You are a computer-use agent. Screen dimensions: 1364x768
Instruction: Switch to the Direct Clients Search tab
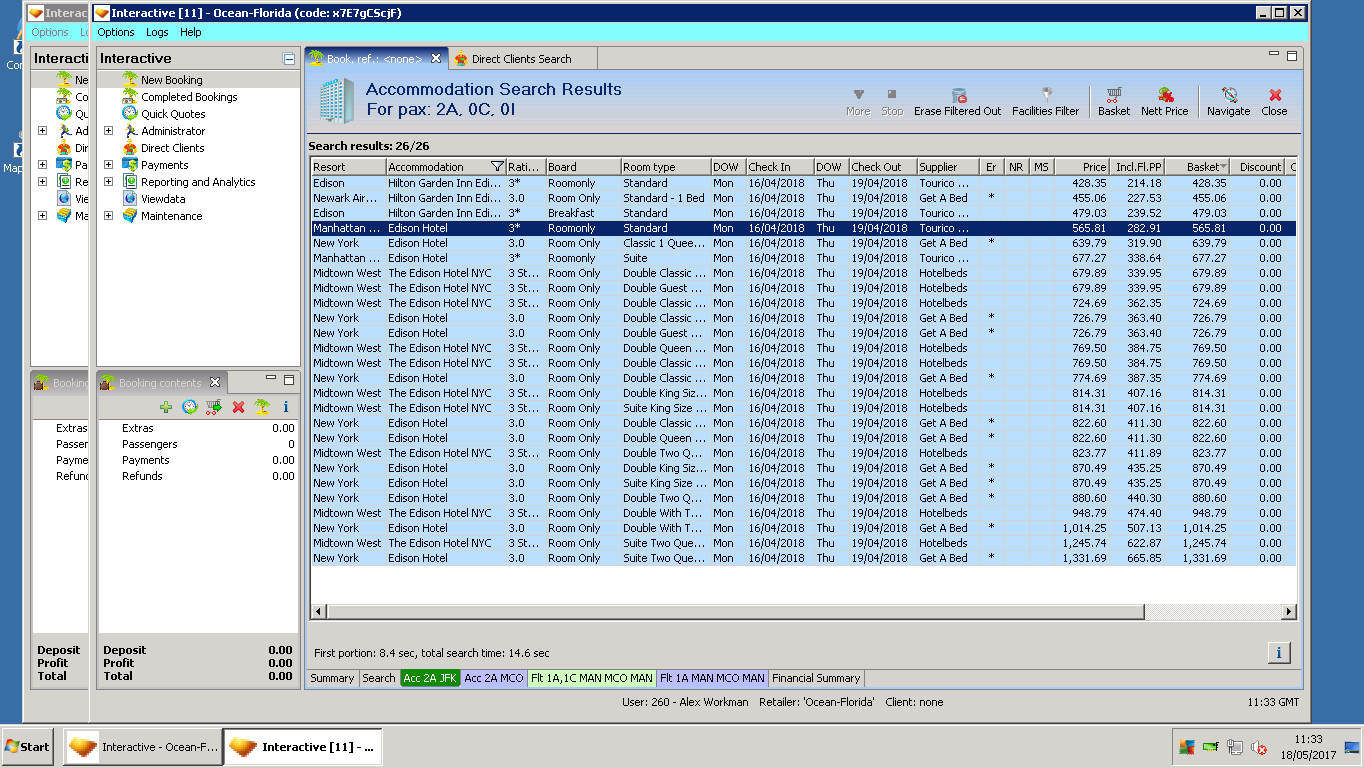(520, 59)
